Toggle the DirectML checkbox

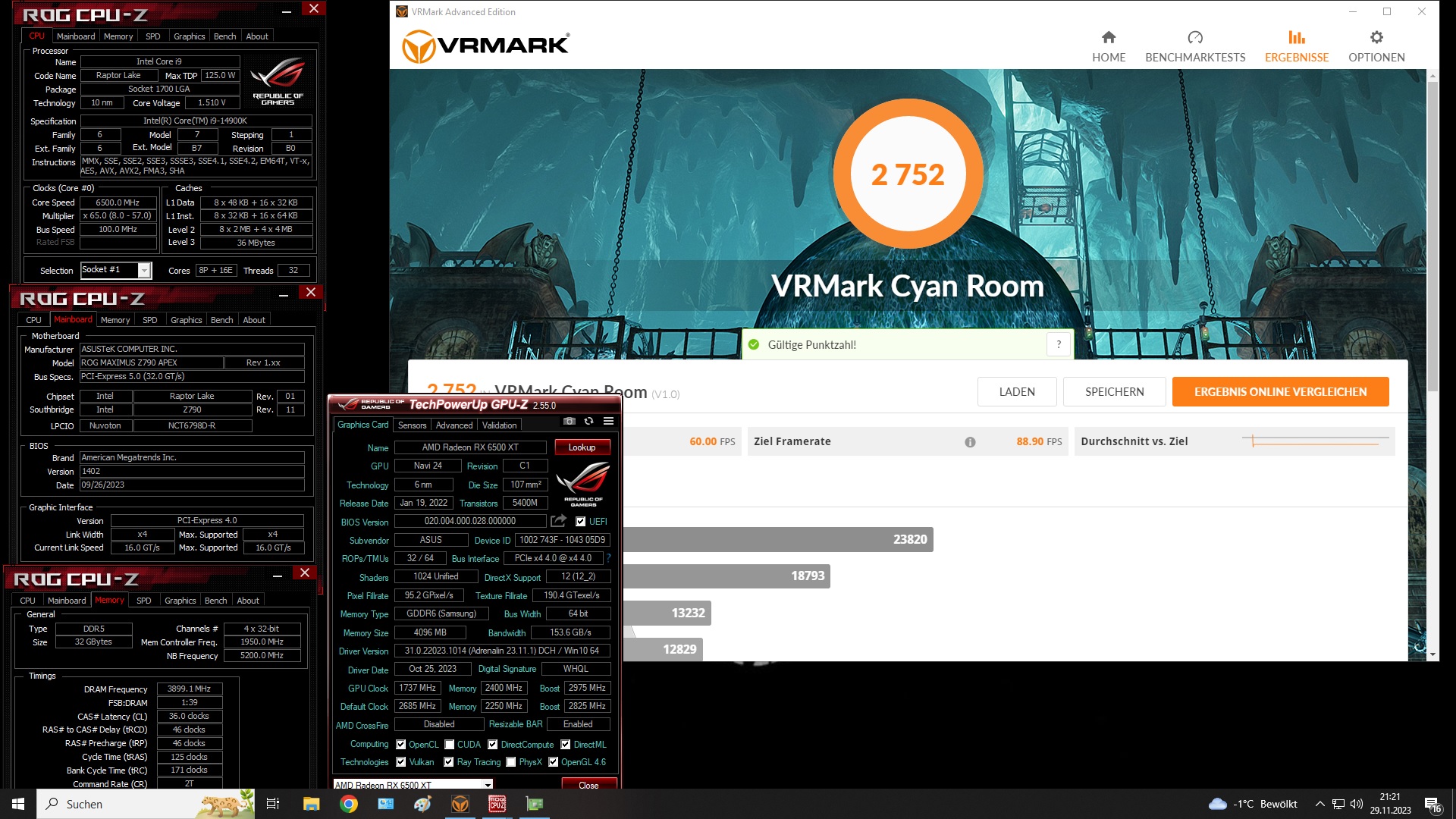[566, 745]
